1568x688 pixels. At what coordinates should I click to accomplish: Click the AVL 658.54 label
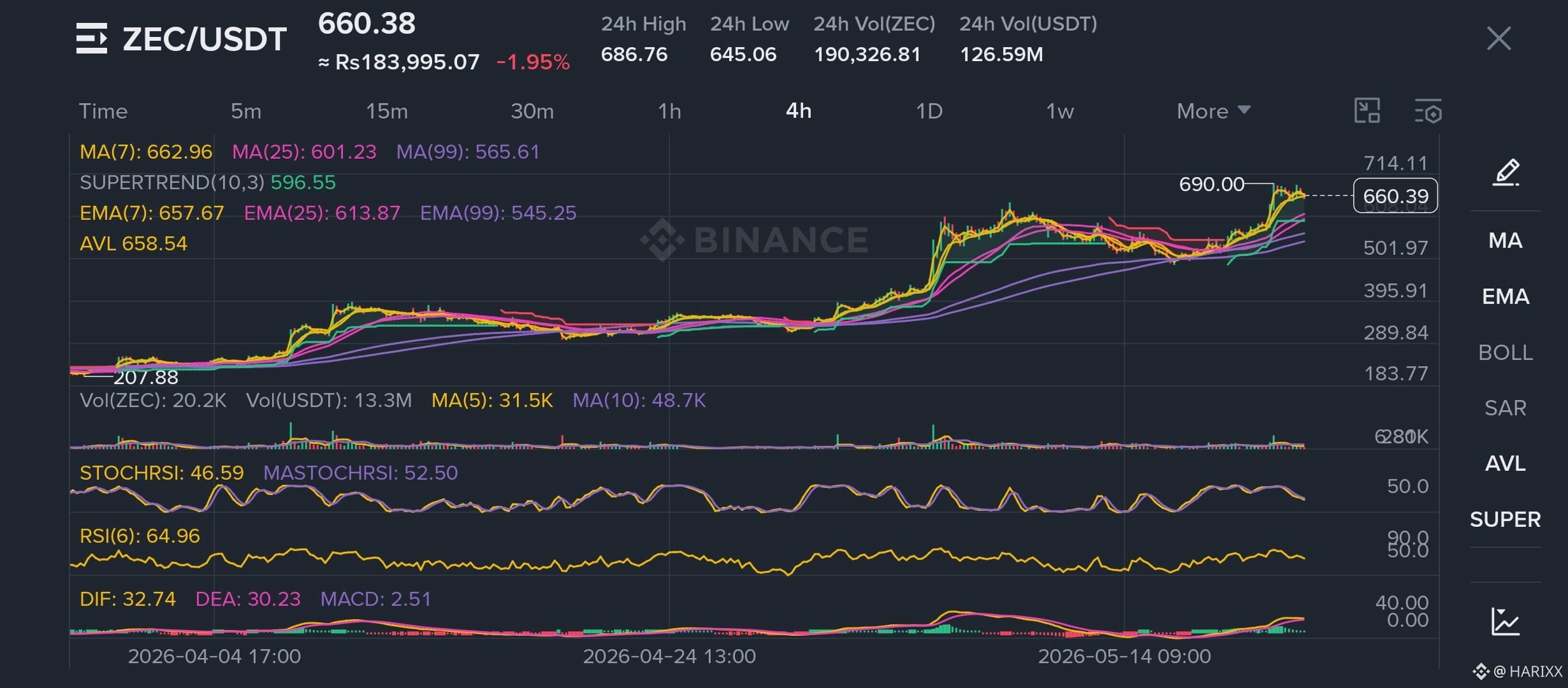click(133, 243)
